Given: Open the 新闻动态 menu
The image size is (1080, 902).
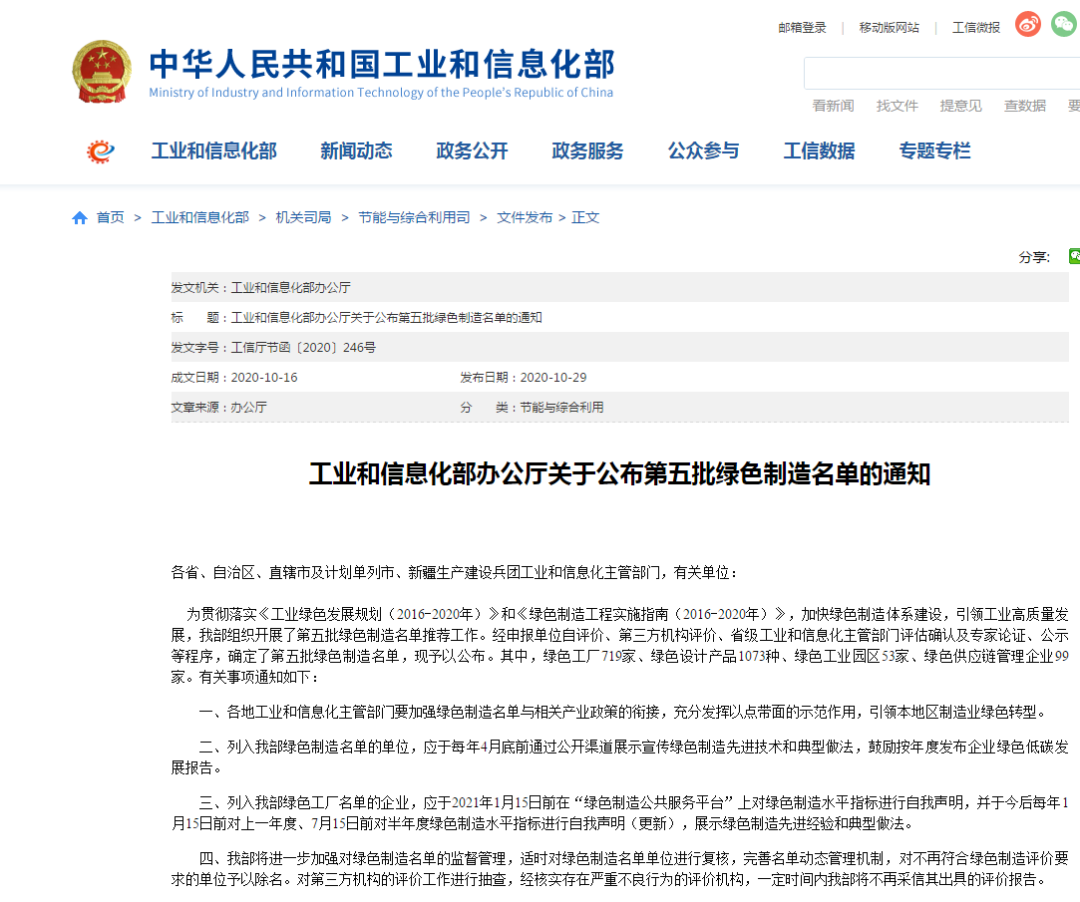Looking at the screenshot, I should (x=356, y=151).
